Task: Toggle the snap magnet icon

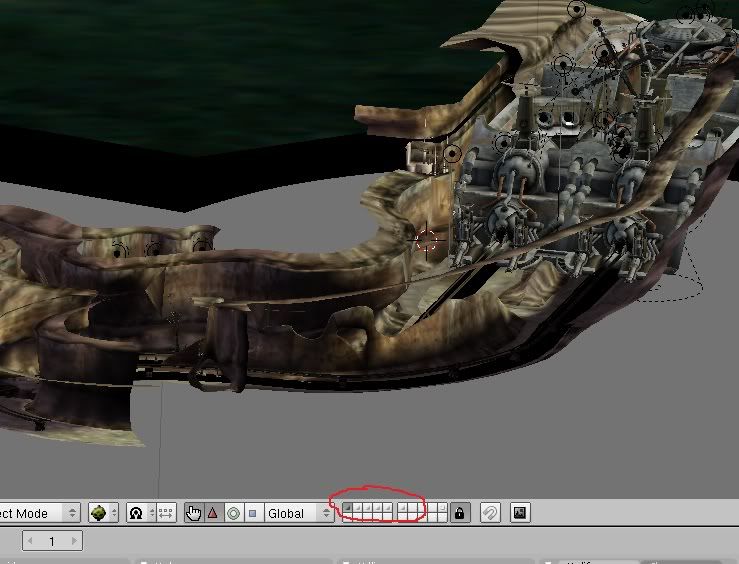Action: point(490,513)
